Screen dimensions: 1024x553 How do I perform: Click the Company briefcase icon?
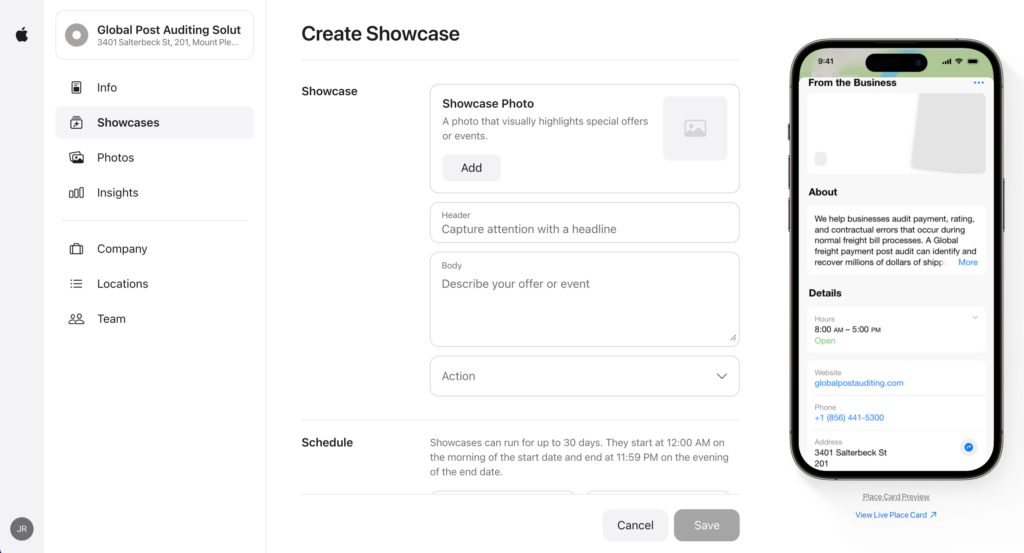76,249
